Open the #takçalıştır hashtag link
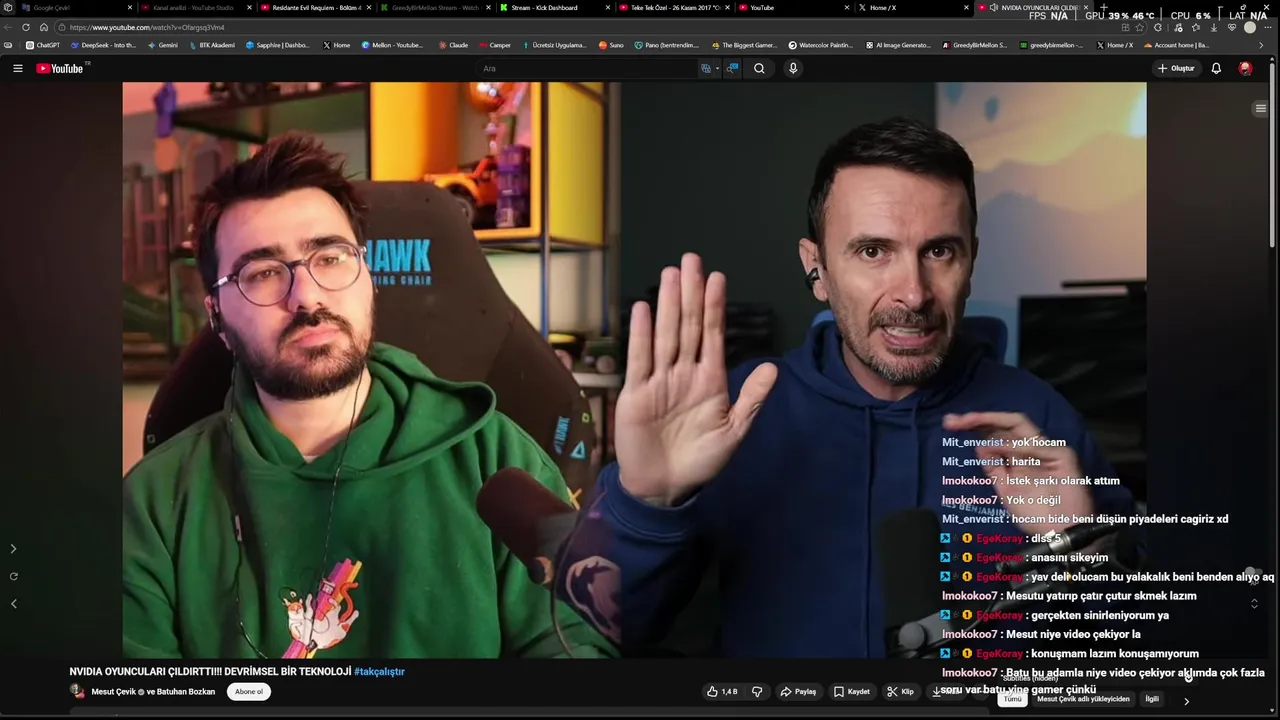Image resolution: width=1280 pixels, height=720 pixels. coord(379,671)
